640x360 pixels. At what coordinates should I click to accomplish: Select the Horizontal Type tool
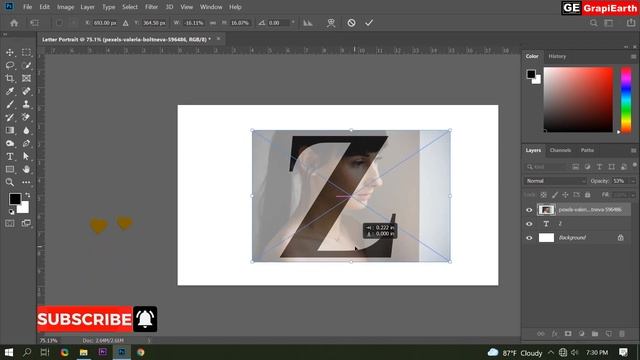pos(10,156)
